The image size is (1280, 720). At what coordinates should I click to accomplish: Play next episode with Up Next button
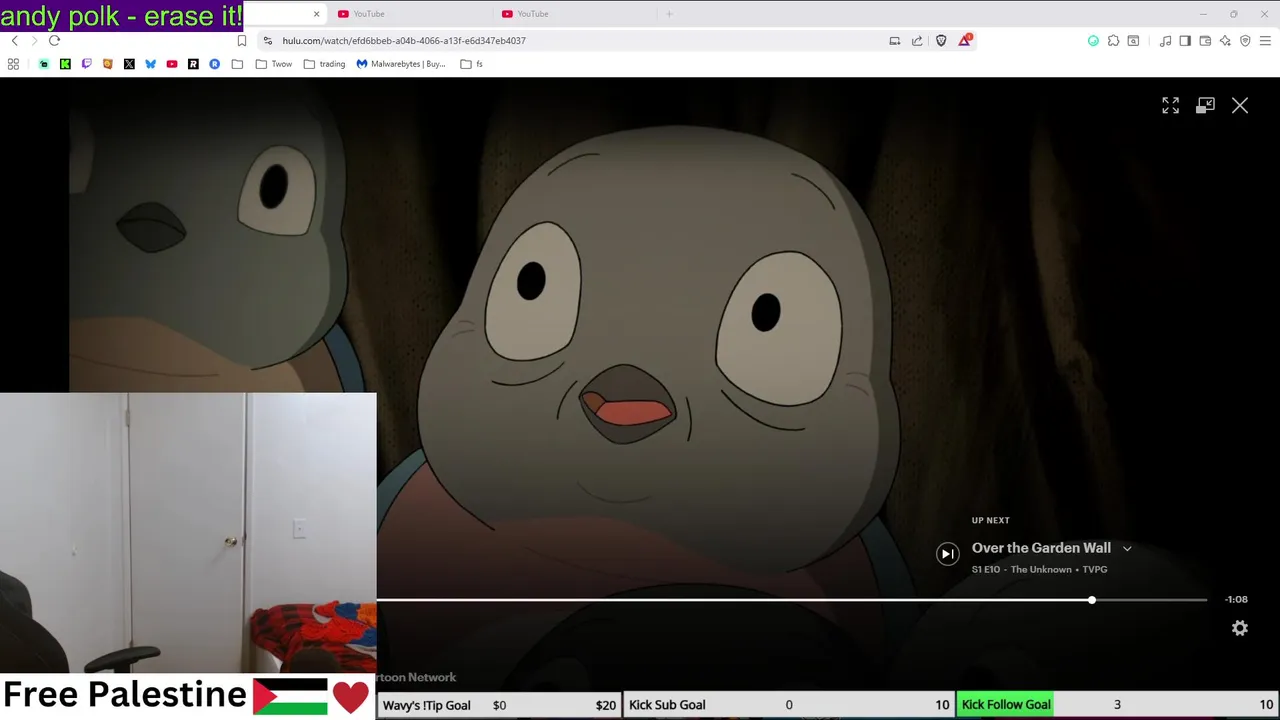947,553
